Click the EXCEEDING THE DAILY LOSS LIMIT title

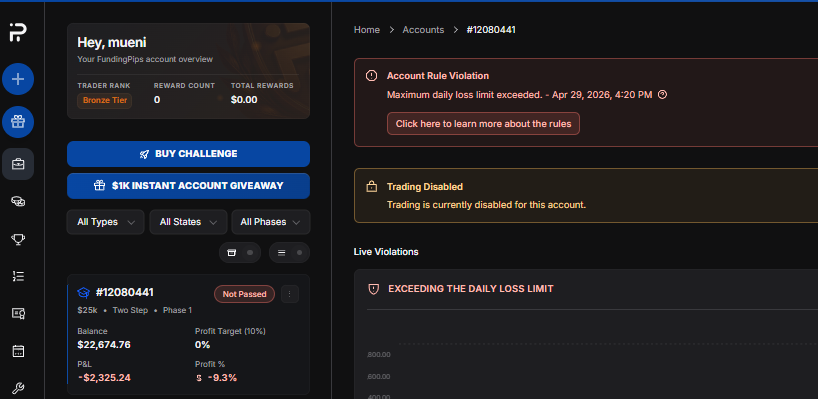coord(471,289)
